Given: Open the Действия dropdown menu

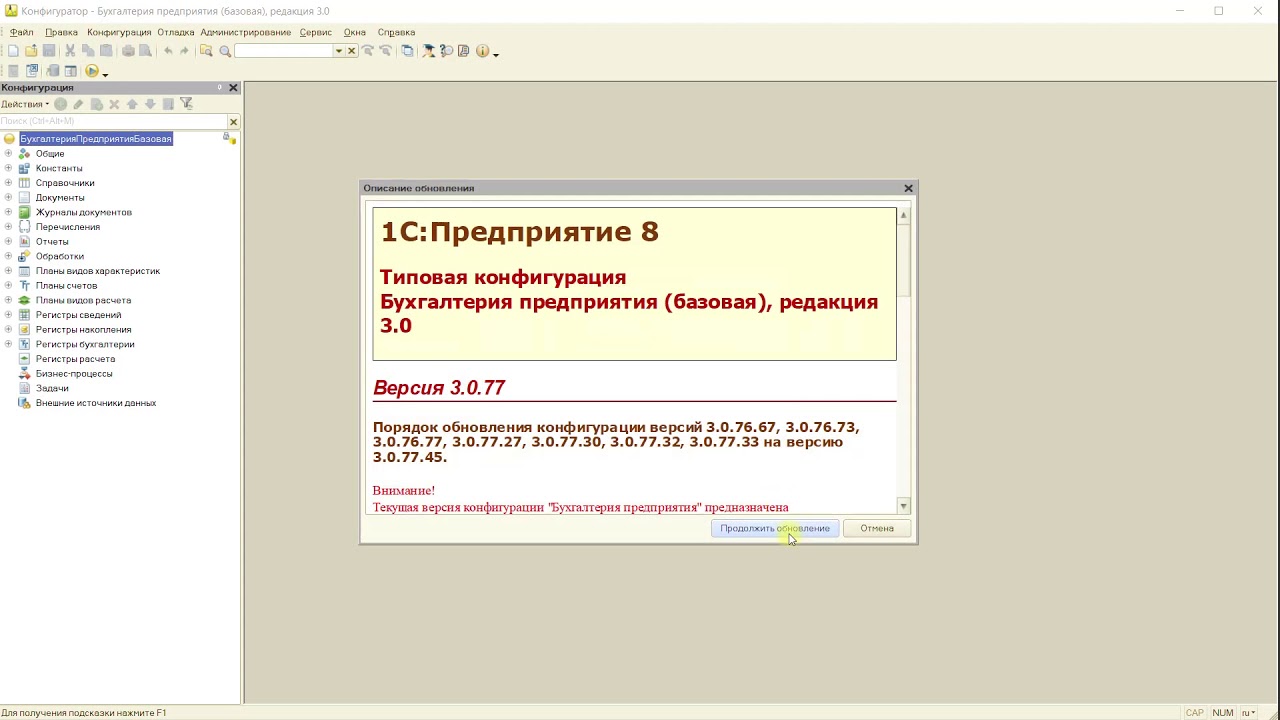Looking at the screenshot, I should tap(25, 104).
